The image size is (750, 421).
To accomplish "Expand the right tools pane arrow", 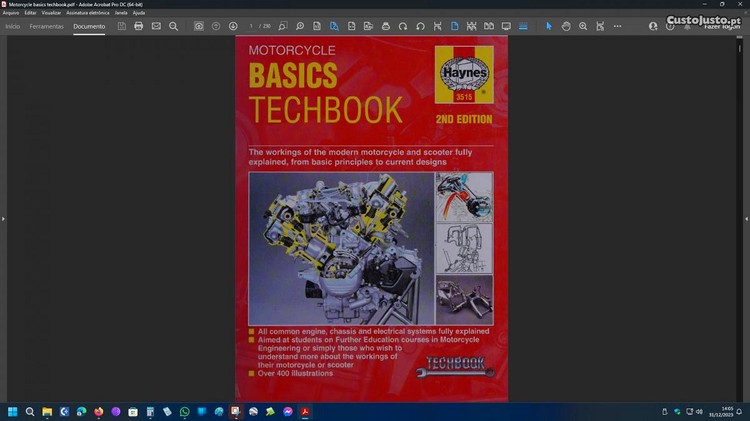I will pos(745,218).
